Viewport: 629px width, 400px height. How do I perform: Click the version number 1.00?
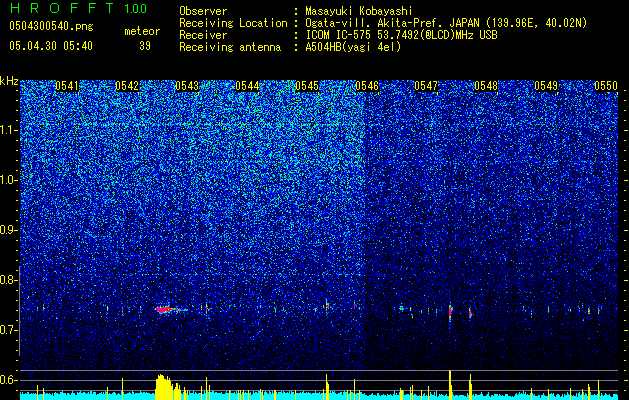coord(135,9)
